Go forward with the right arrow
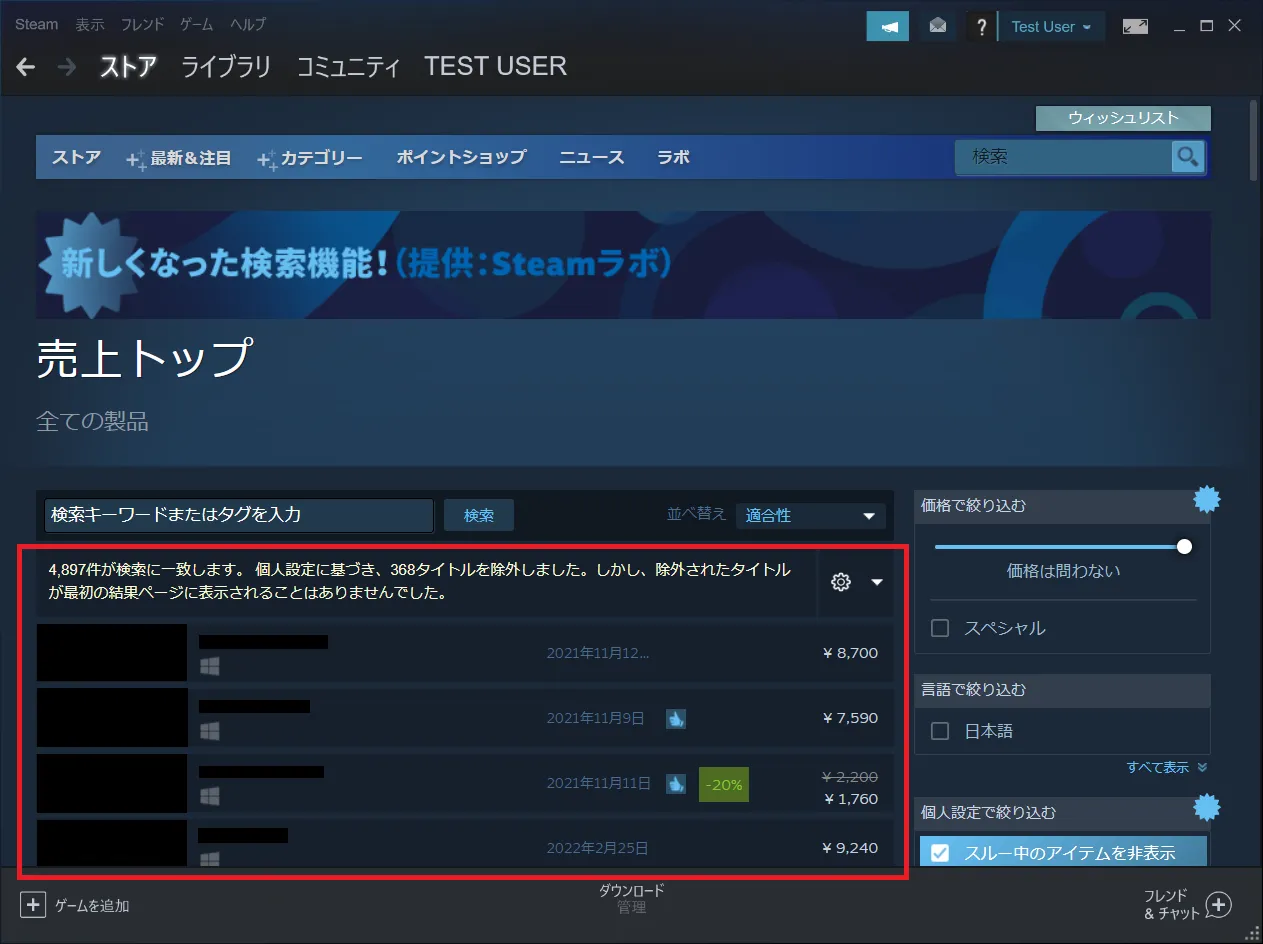The image size is (1263, 944). [x=67, y=67]
